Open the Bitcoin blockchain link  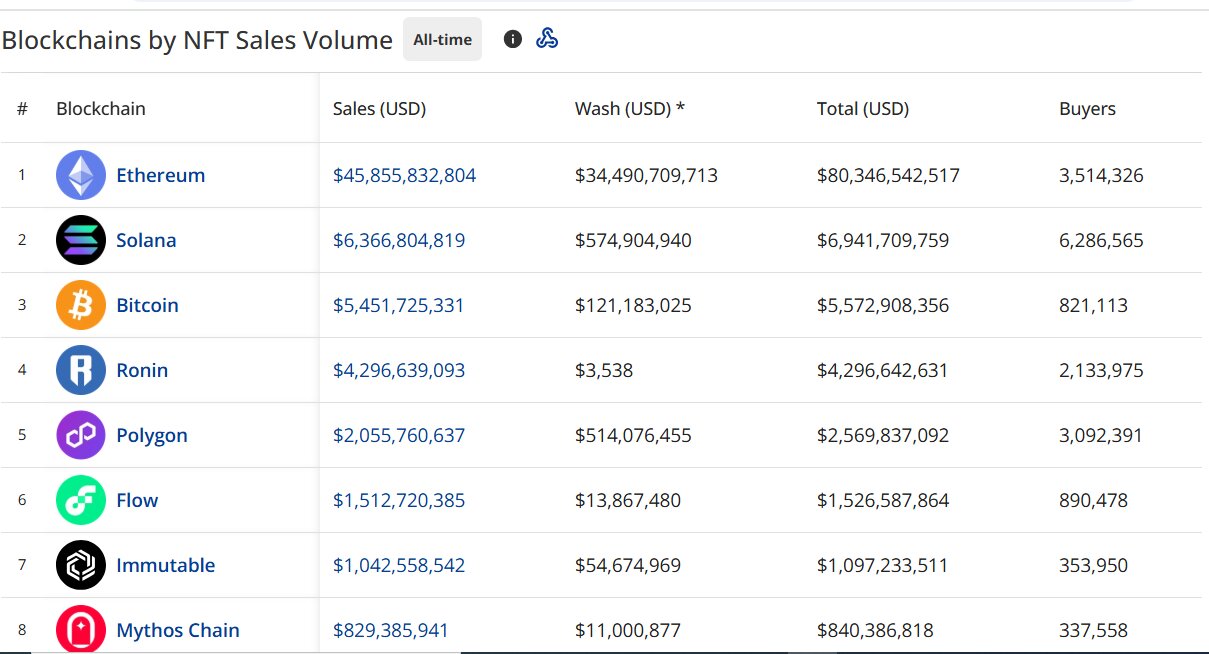tap(147, 305)
